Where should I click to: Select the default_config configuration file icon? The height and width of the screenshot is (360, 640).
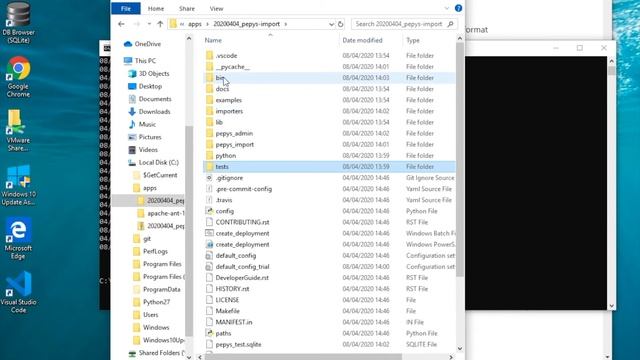point(209,256)
